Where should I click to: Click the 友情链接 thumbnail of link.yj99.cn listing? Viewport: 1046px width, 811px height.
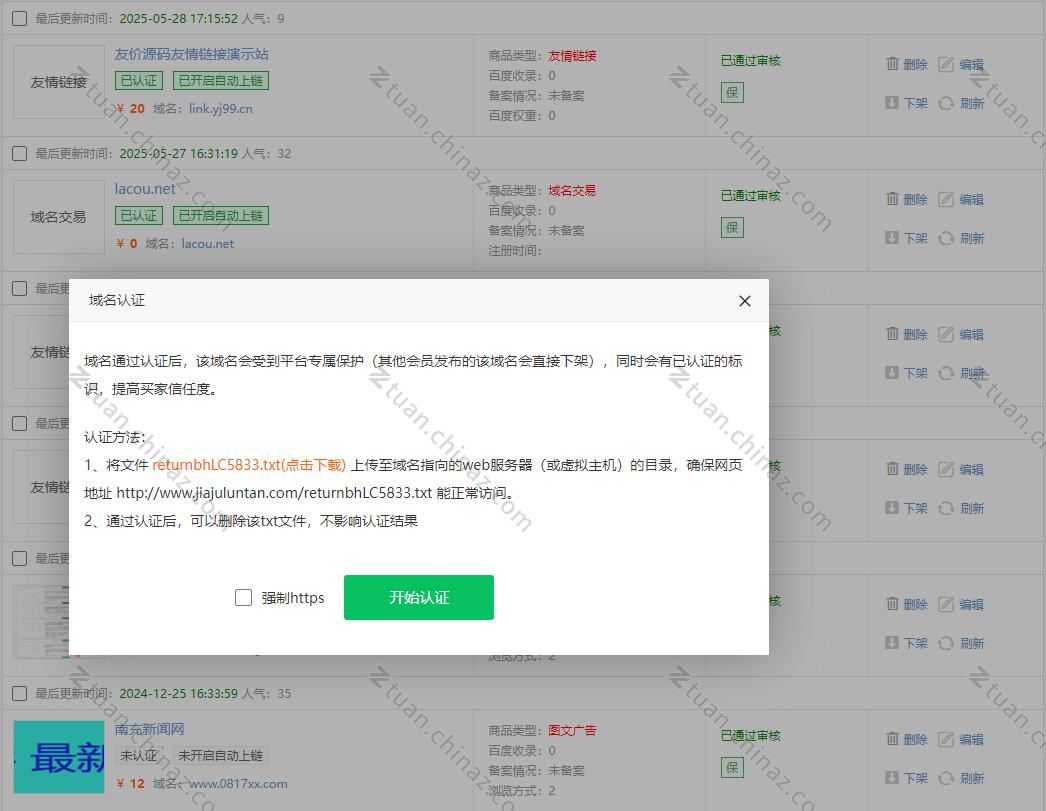[x=59, y=82]
